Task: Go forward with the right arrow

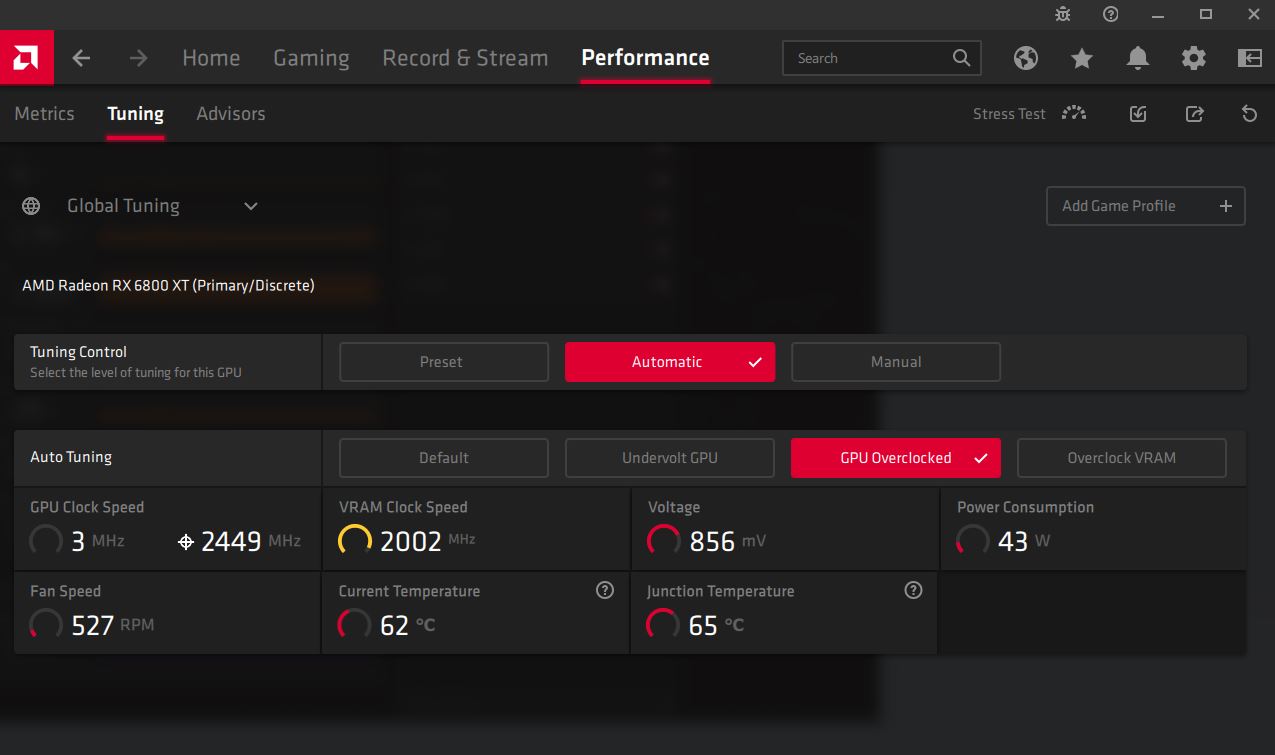Action: point(138,58)
